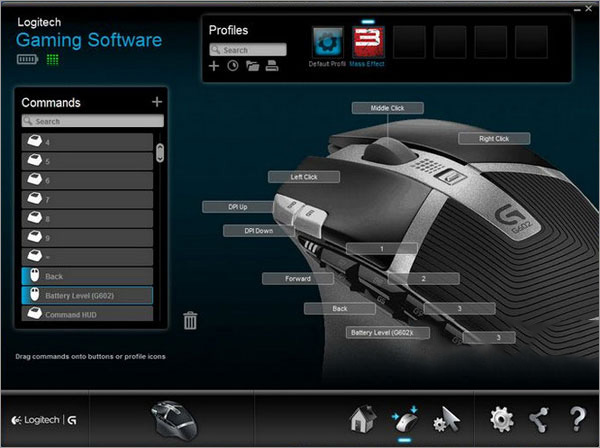Click the Battery Level (G602) label on the mouse diagram
600x448 pixels.
pyautogui.click(x=388, y=332)
